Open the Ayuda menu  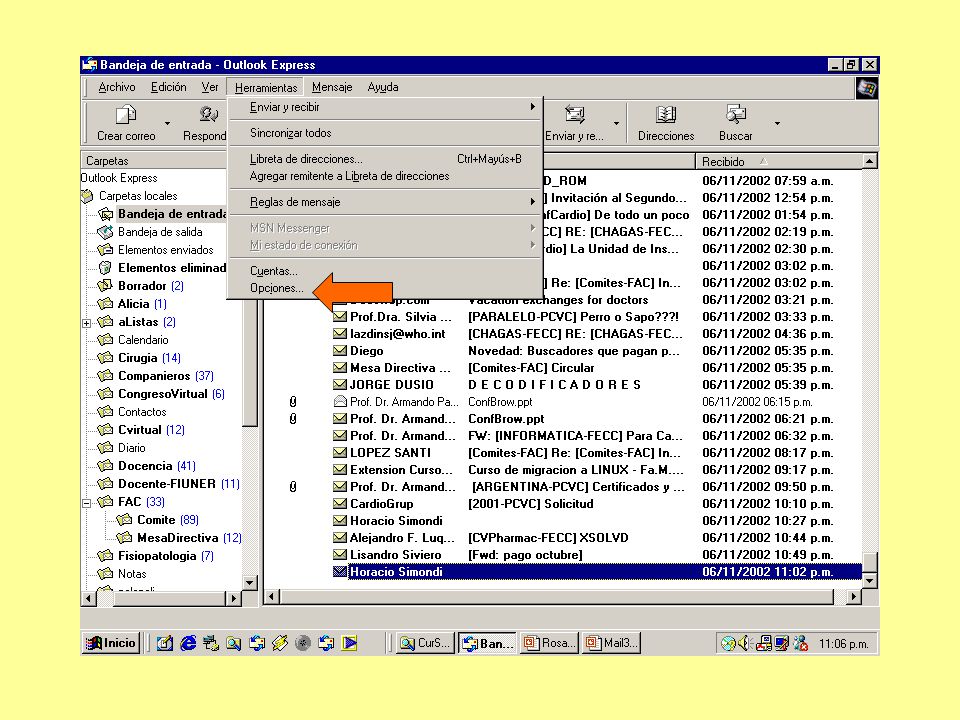click(x=383, y=87)
